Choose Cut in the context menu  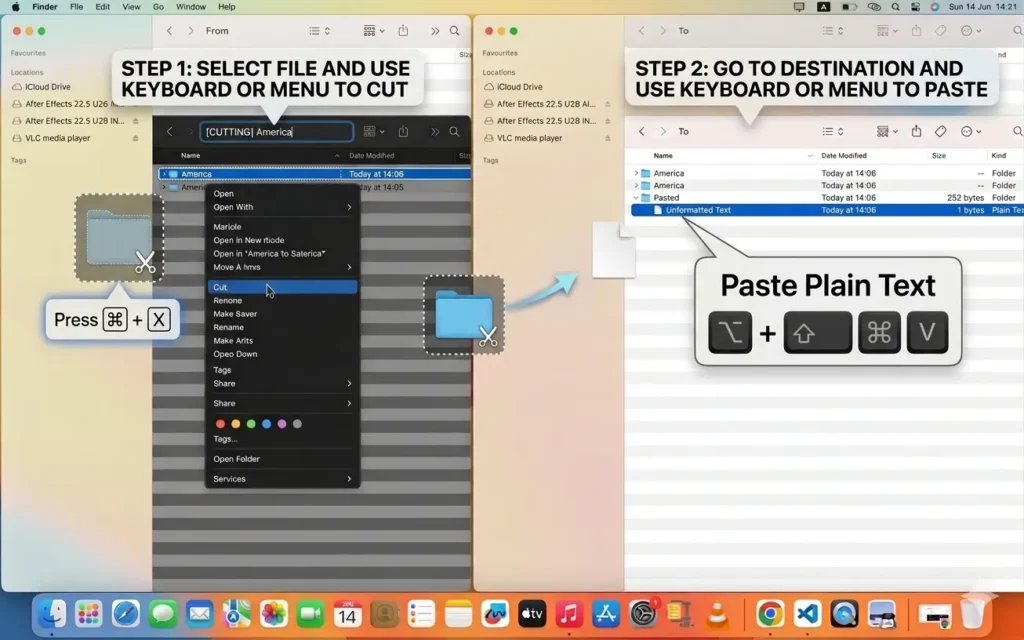pos(282,287)
